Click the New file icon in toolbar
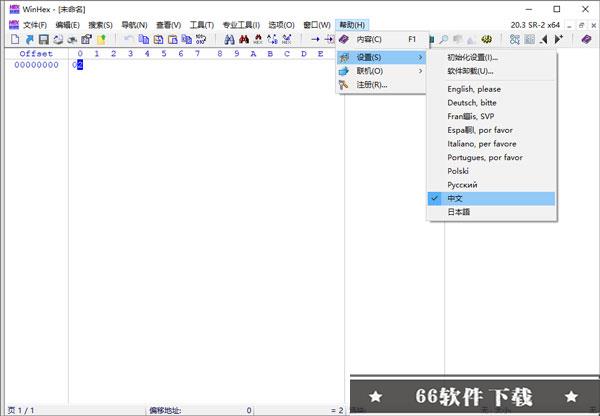Image resolution: width=600 pixels, height=416 pixels. (15, 39)
